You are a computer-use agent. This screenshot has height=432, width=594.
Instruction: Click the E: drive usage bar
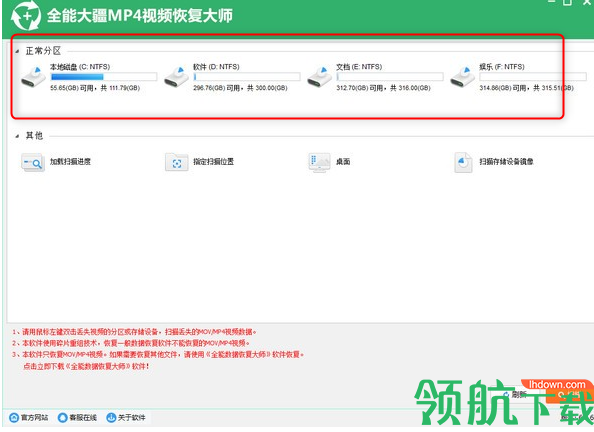point(390,77)
